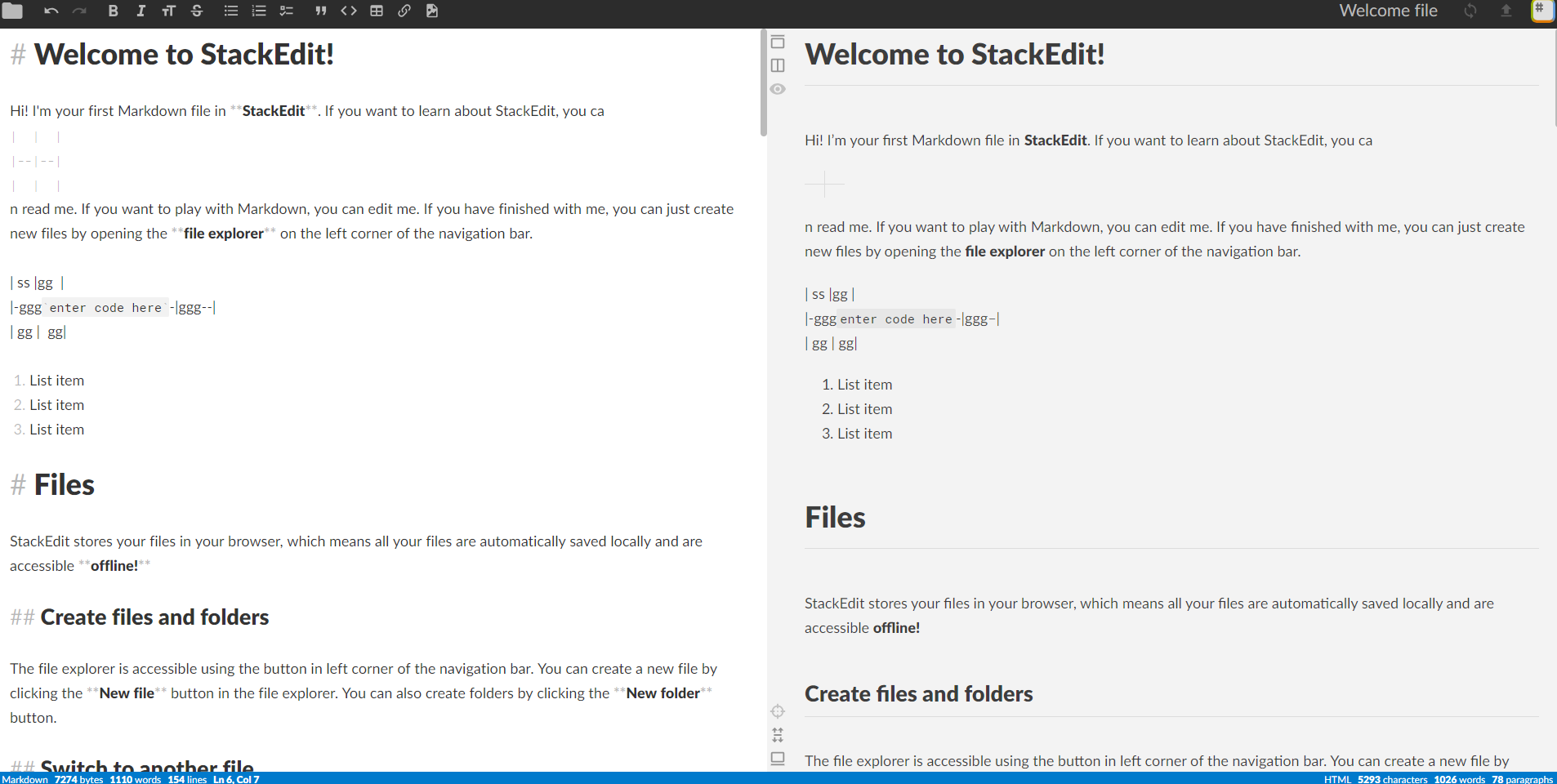Insert a link
The width and height of the screenshot is (1557, 784).
pos(404,11)
